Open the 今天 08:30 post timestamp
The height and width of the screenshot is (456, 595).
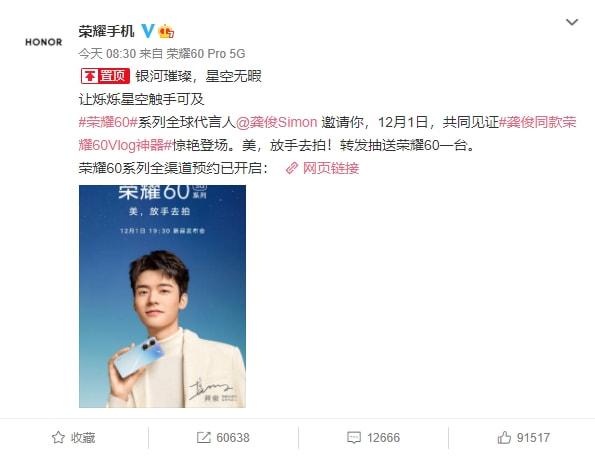pos(107,53)
